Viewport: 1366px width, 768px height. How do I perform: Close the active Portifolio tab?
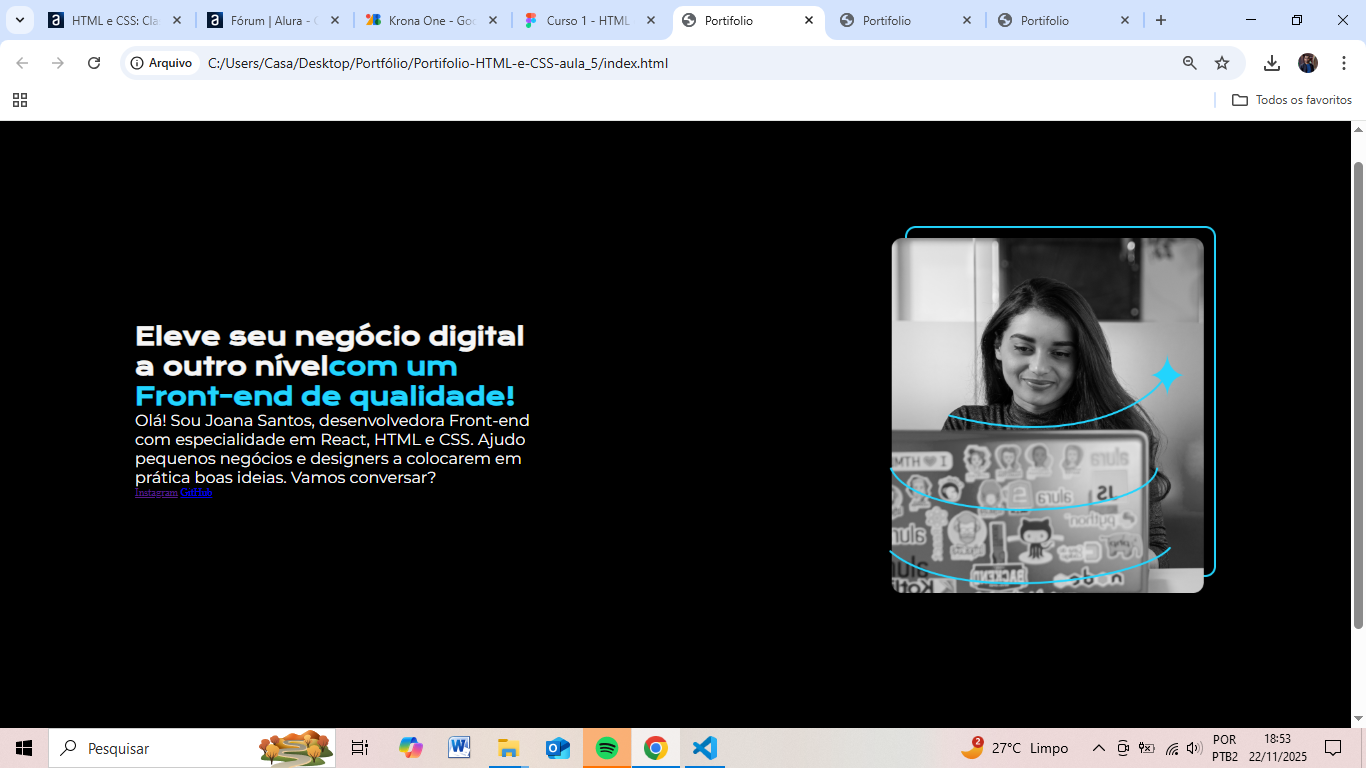(x=809, y=20)
